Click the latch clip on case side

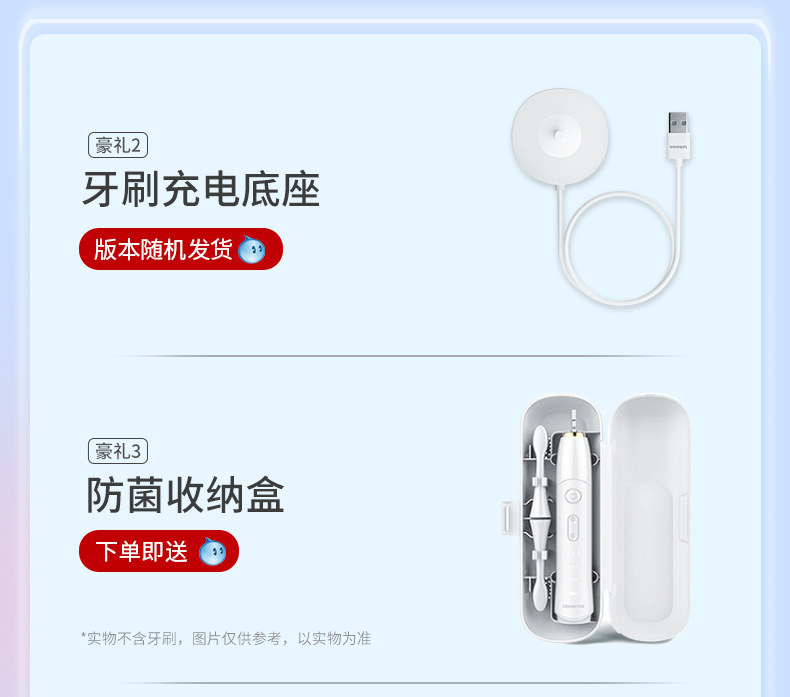click(x=507, y=518)
